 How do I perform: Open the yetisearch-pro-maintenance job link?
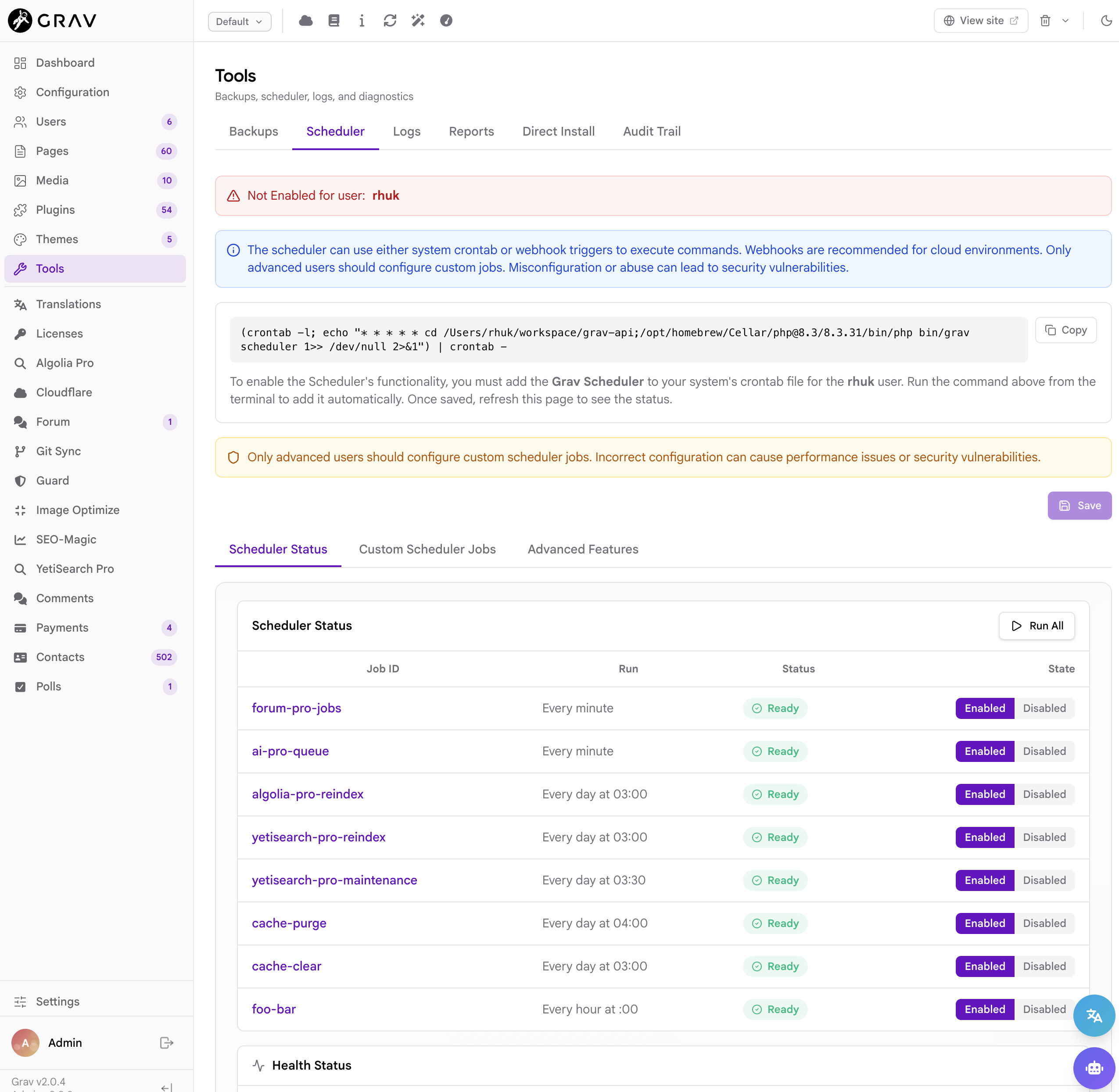point(334,880)
